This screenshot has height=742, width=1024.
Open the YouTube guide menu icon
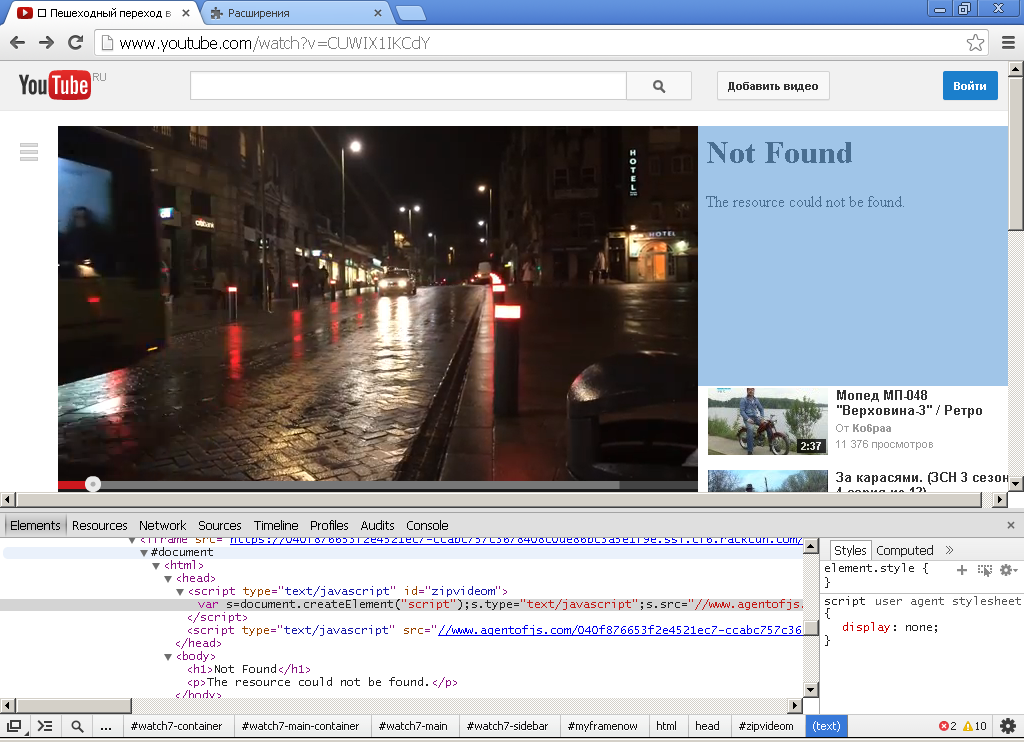tap(29, 152)
